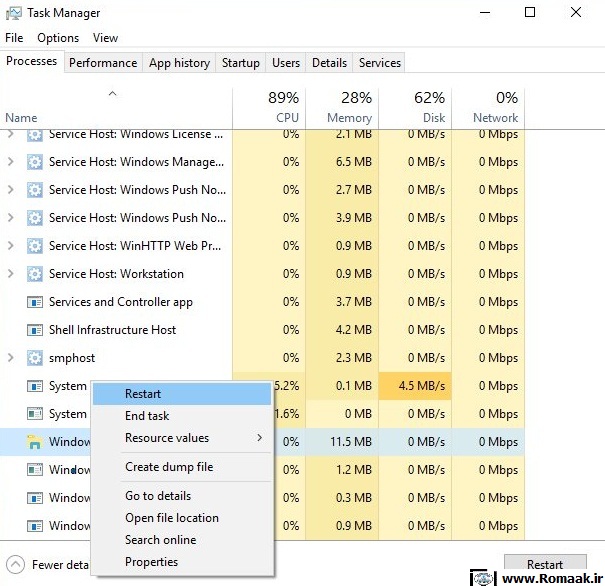Choose Restart in the context menu
This screenshot has width=605, height=586.
click(x=182, y=394)
